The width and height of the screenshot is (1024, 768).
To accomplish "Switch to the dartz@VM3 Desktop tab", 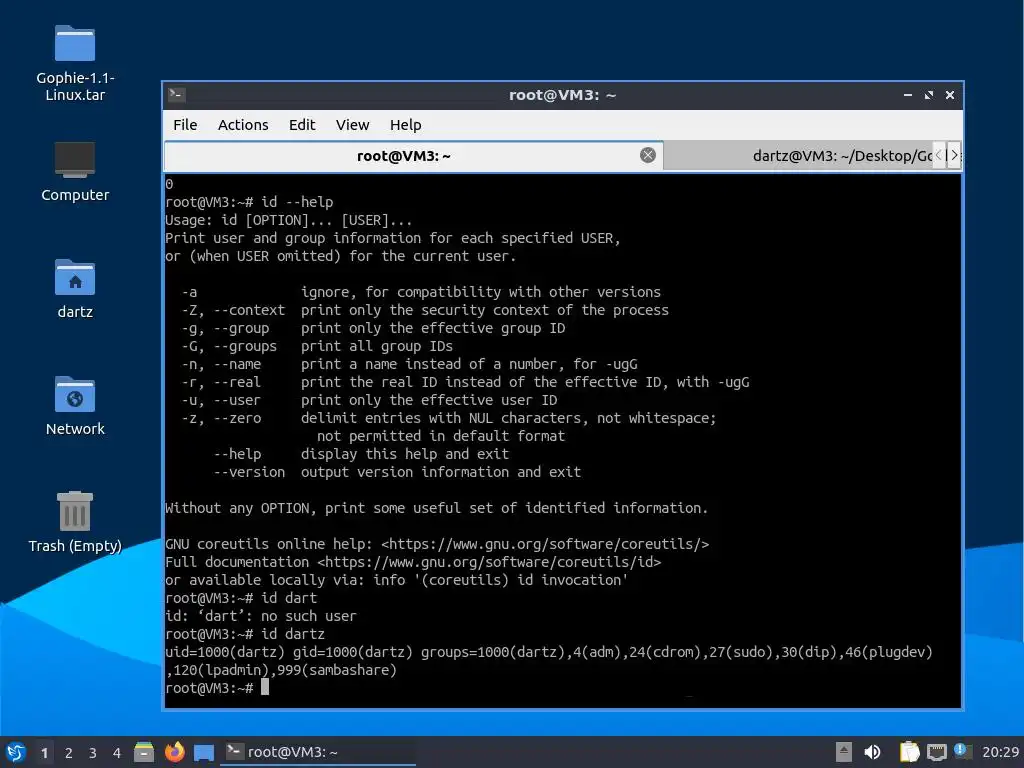I will 798,155.
